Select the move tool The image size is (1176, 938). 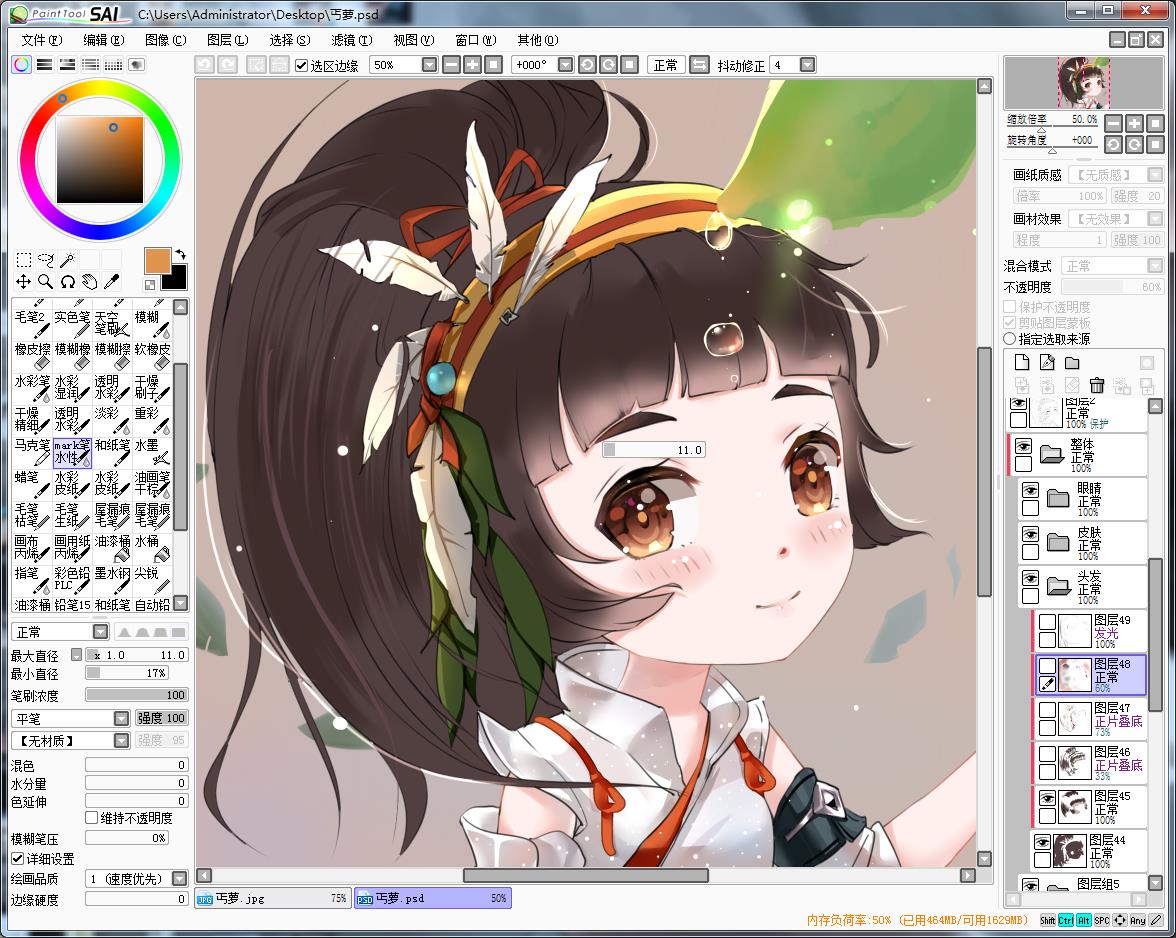pos(23,281)
